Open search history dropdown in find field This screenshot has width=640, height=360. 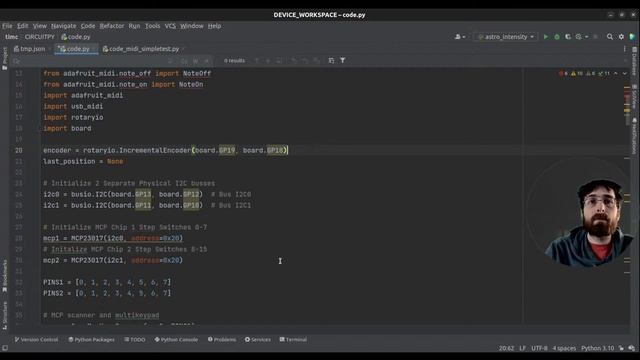16,61
